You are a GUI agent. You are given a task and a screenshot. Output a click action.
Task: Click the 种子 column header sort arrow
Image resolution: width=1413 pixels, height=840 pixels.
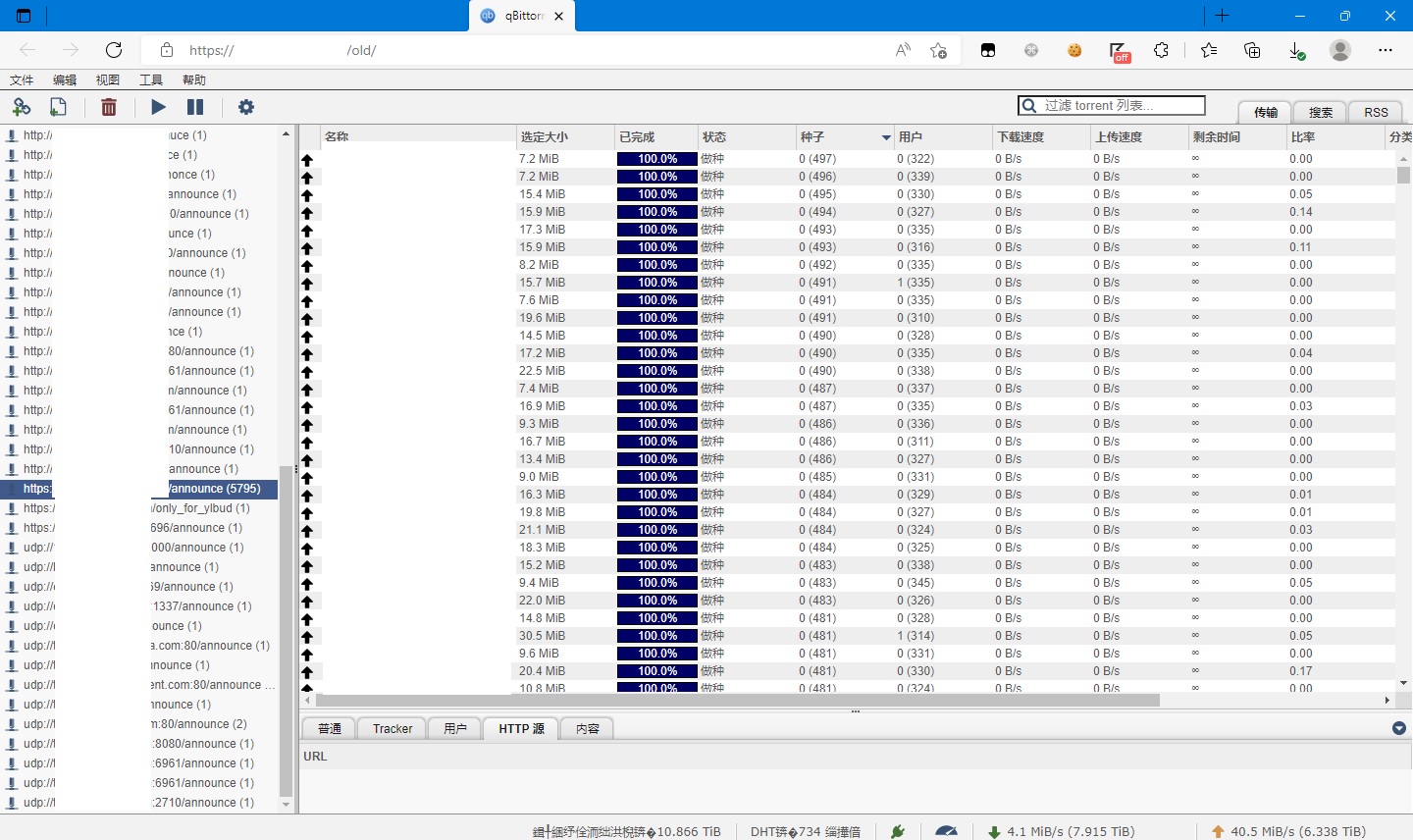point(885,137)
